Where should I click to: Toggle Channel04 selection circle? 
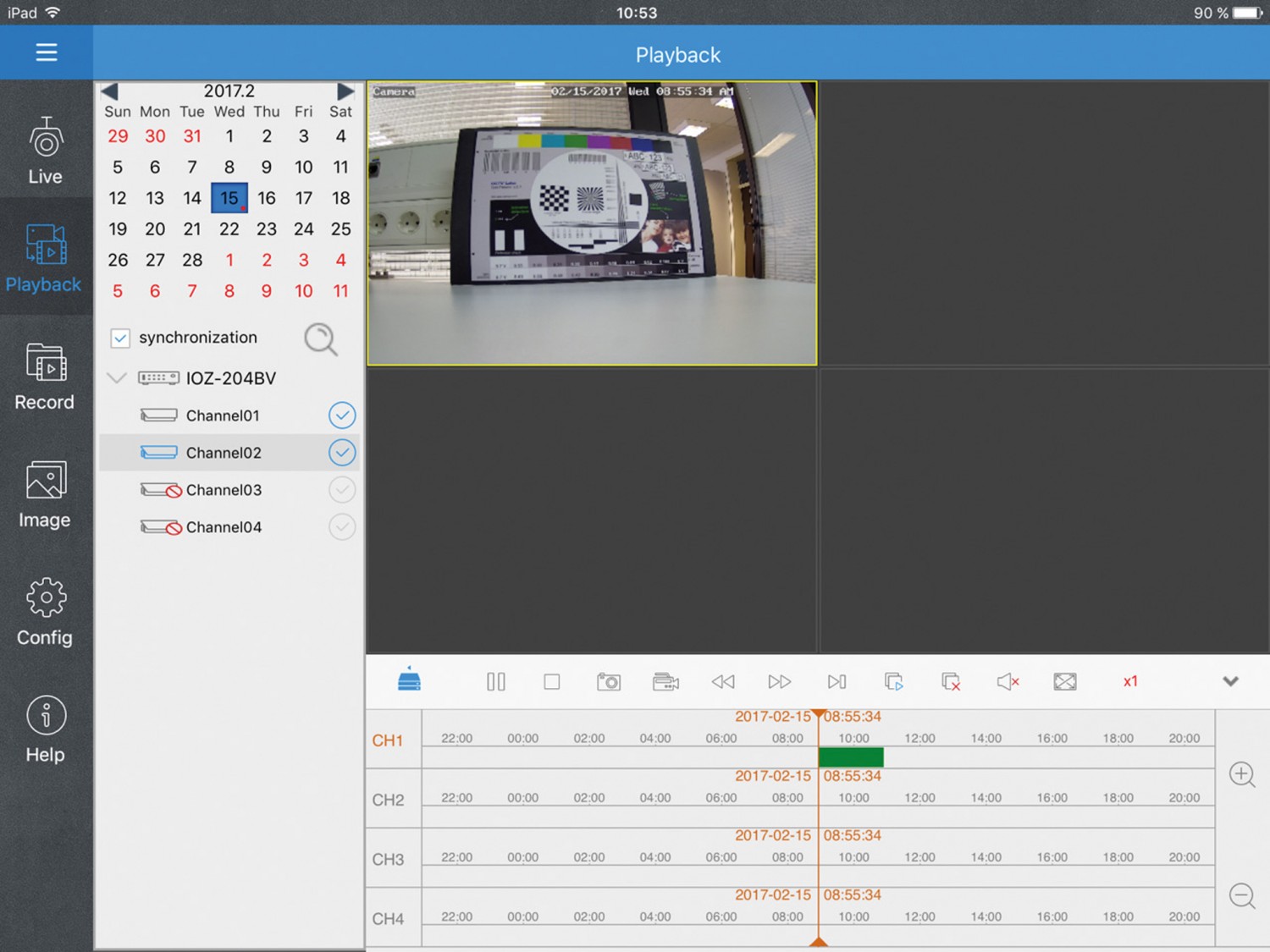coord(342,527)
